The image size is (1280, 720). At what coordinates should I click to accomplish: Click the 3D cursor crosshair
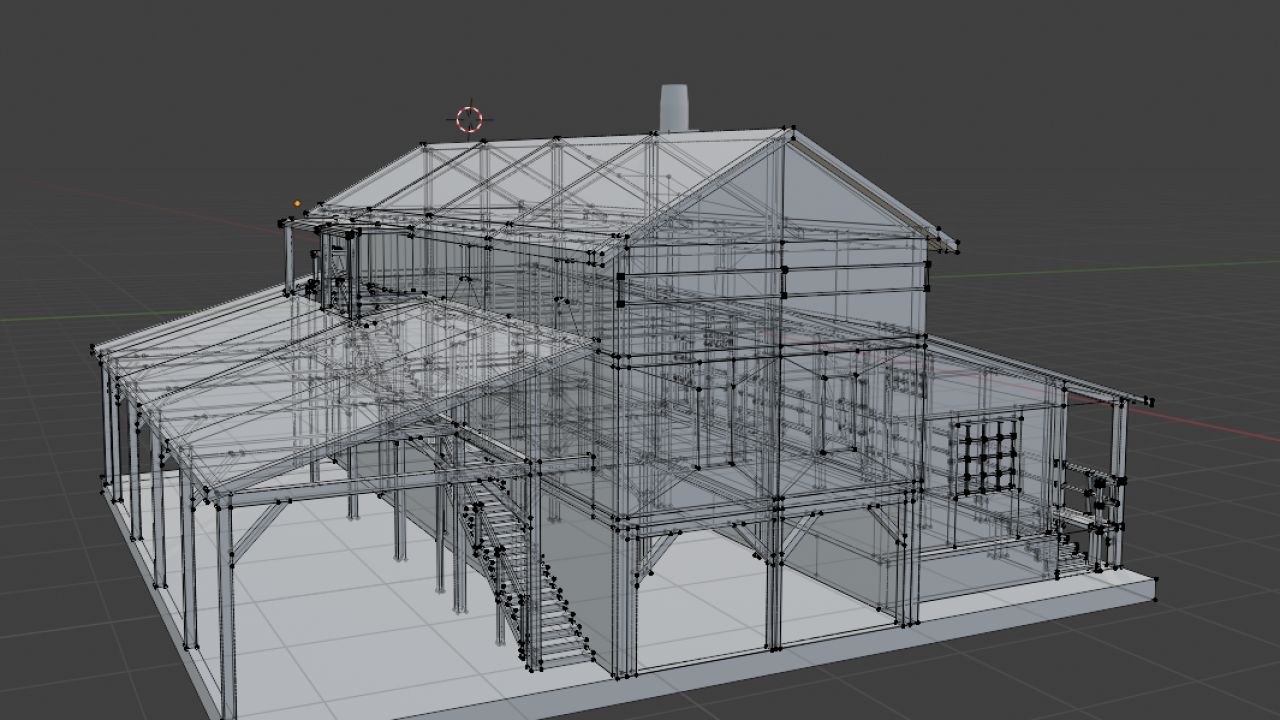pyautogui.click(x=469, y=119)
